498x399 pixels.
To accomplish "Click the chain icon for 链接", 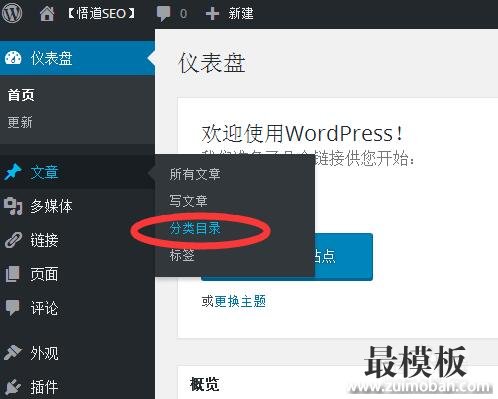I will pos(13,240).
